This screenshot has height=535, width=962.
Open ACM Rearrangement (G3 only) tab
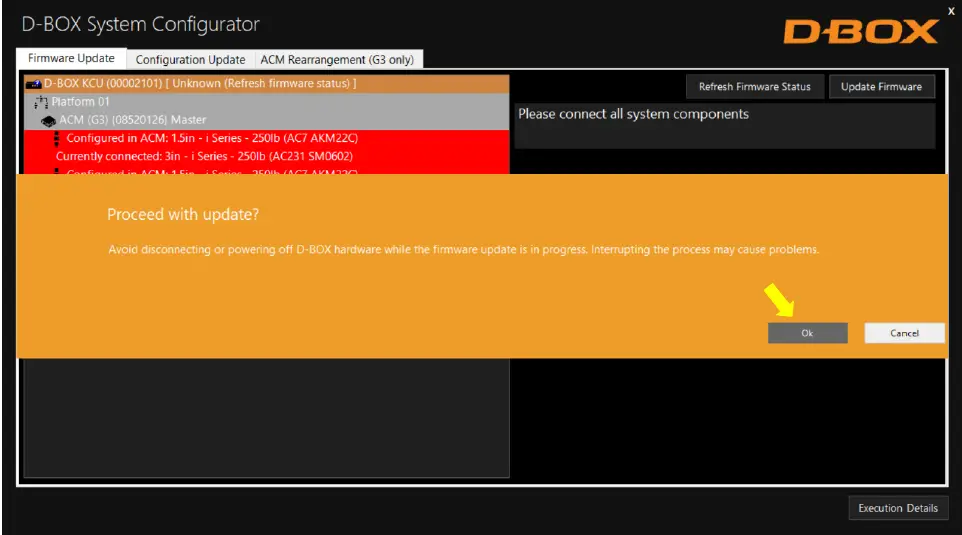pos(337,60)
